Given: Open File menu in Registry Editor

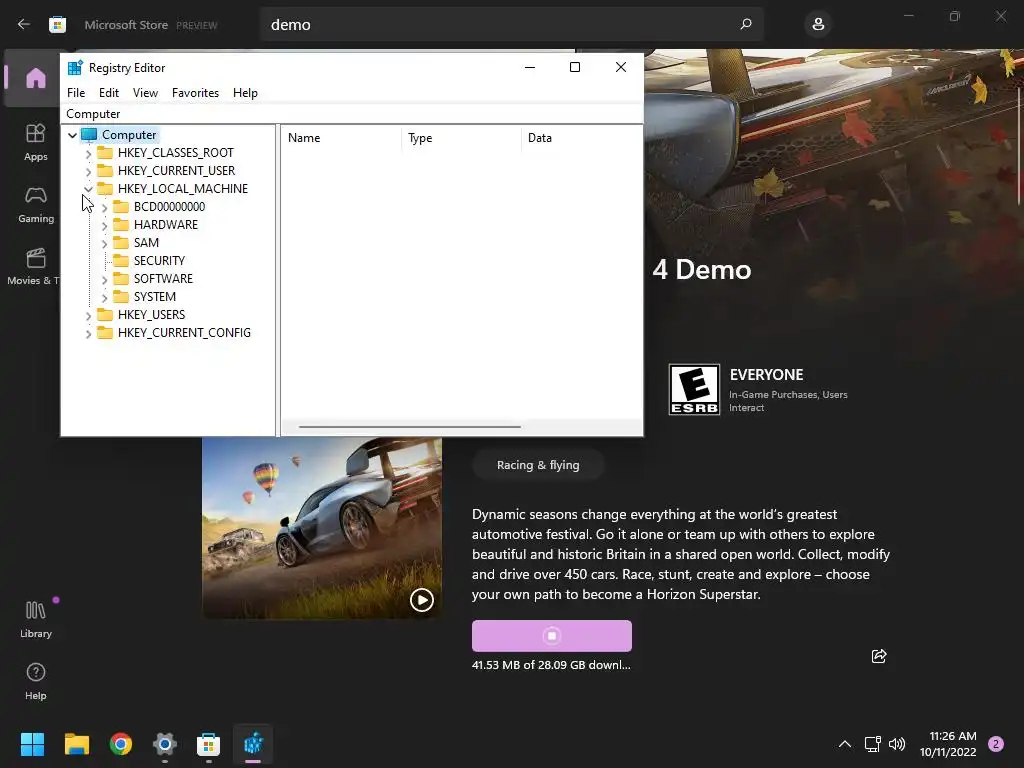Looking at the screenshot, I should tap(76, 93).
